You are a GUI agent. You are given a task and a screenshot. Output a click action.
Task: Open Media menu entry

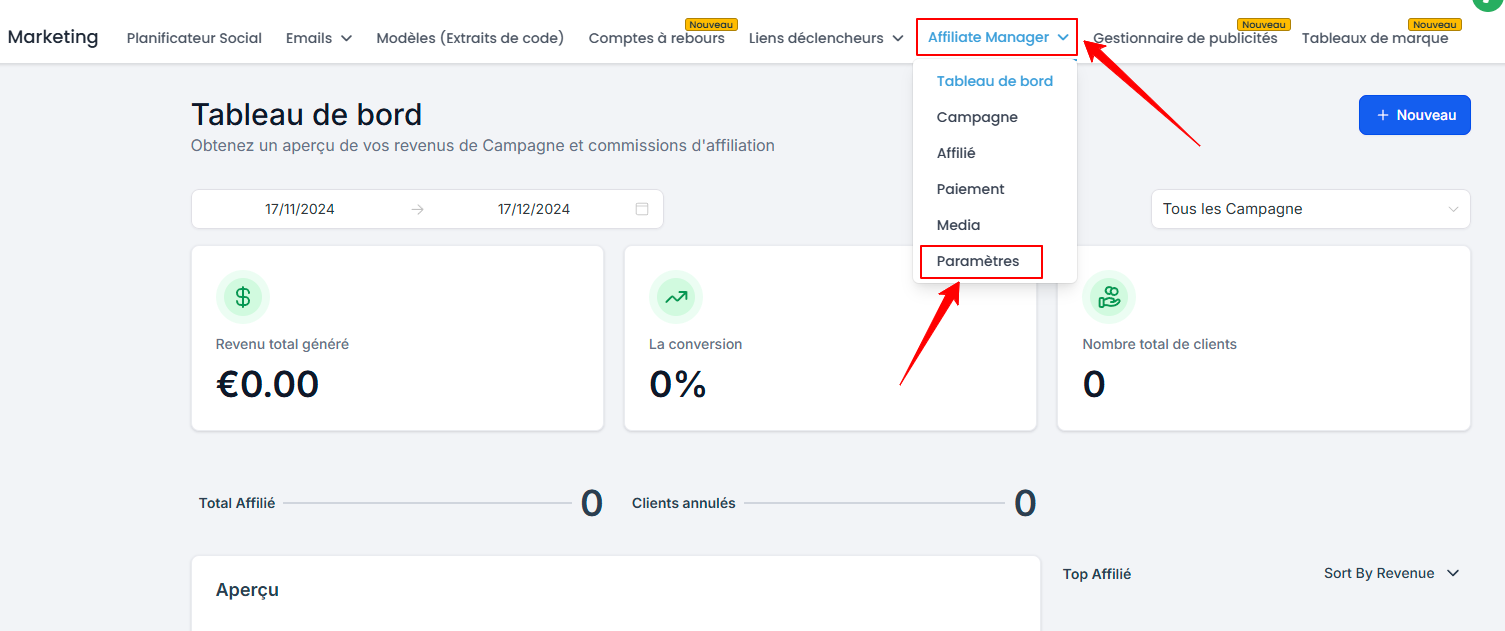pyautogui.click(x=958, y=225)
